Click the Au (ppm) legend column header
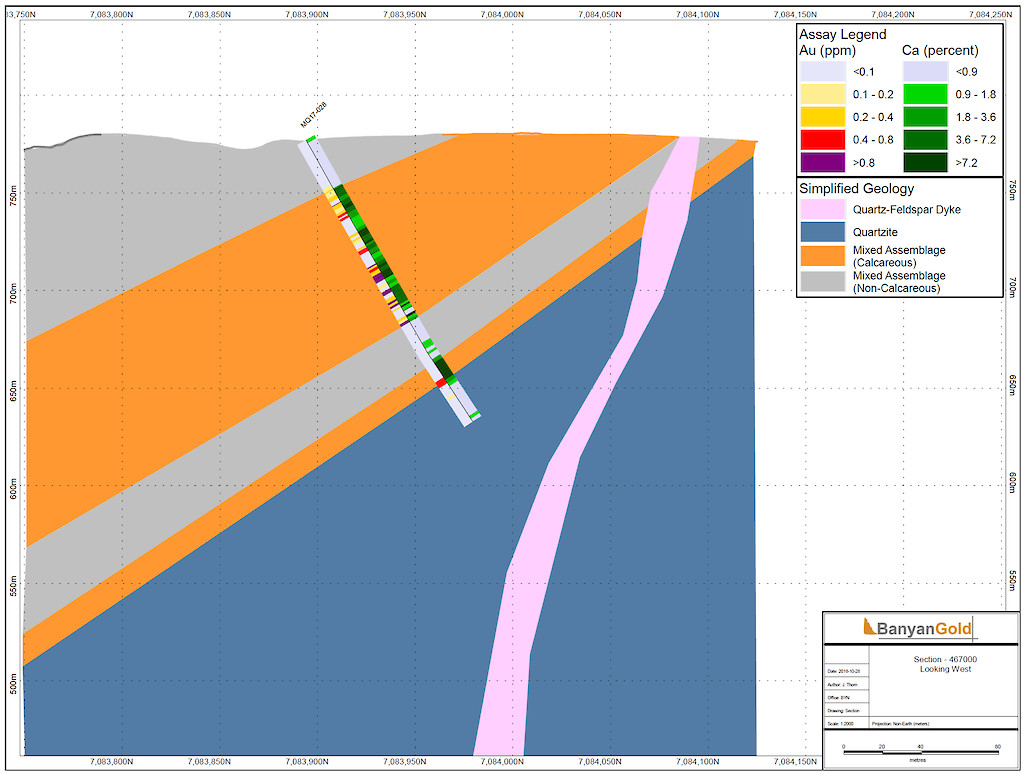Screen dimensions: 1024x774 pos(829,50)
